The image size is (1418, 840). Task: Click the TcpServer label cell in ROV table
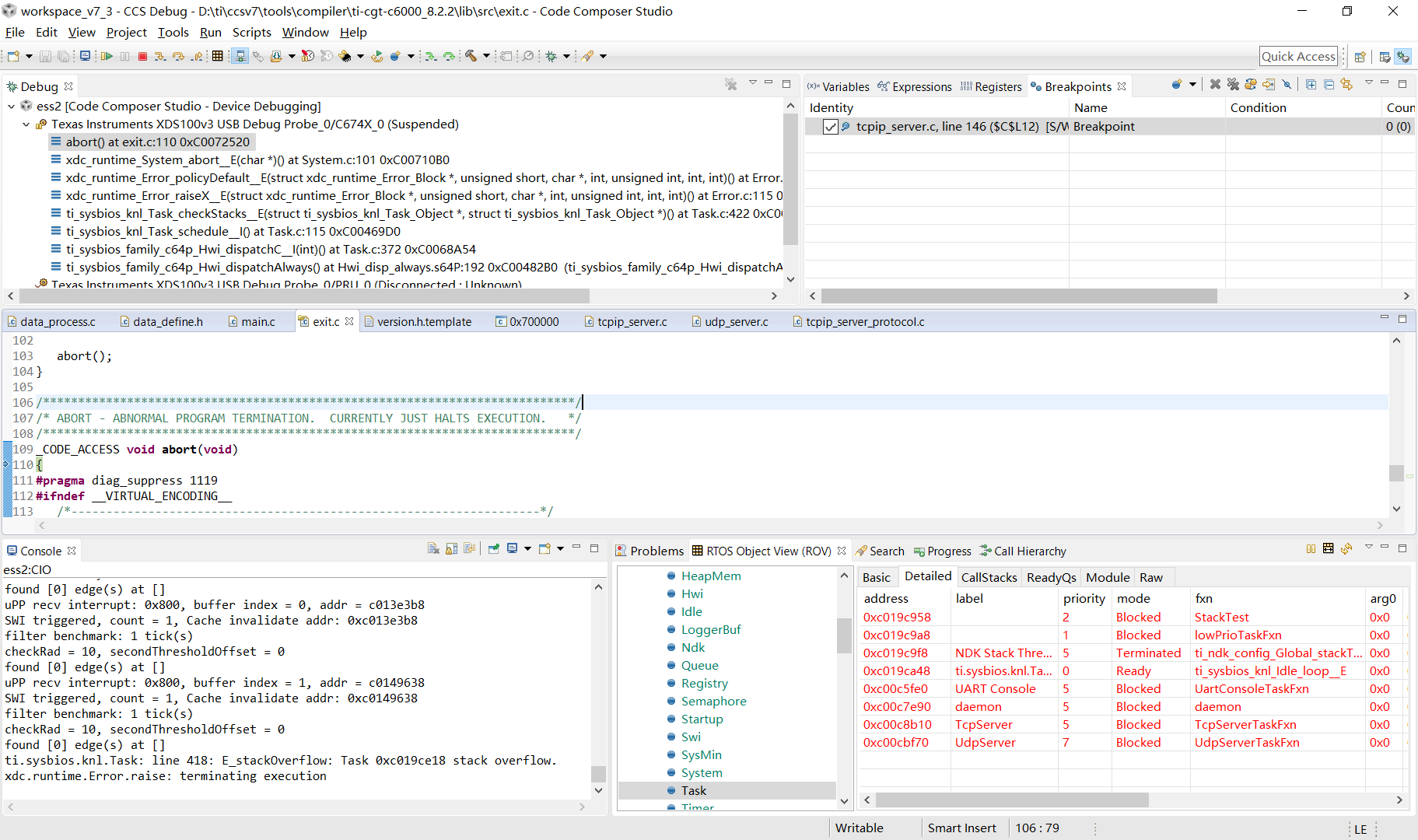coord(983,724)
